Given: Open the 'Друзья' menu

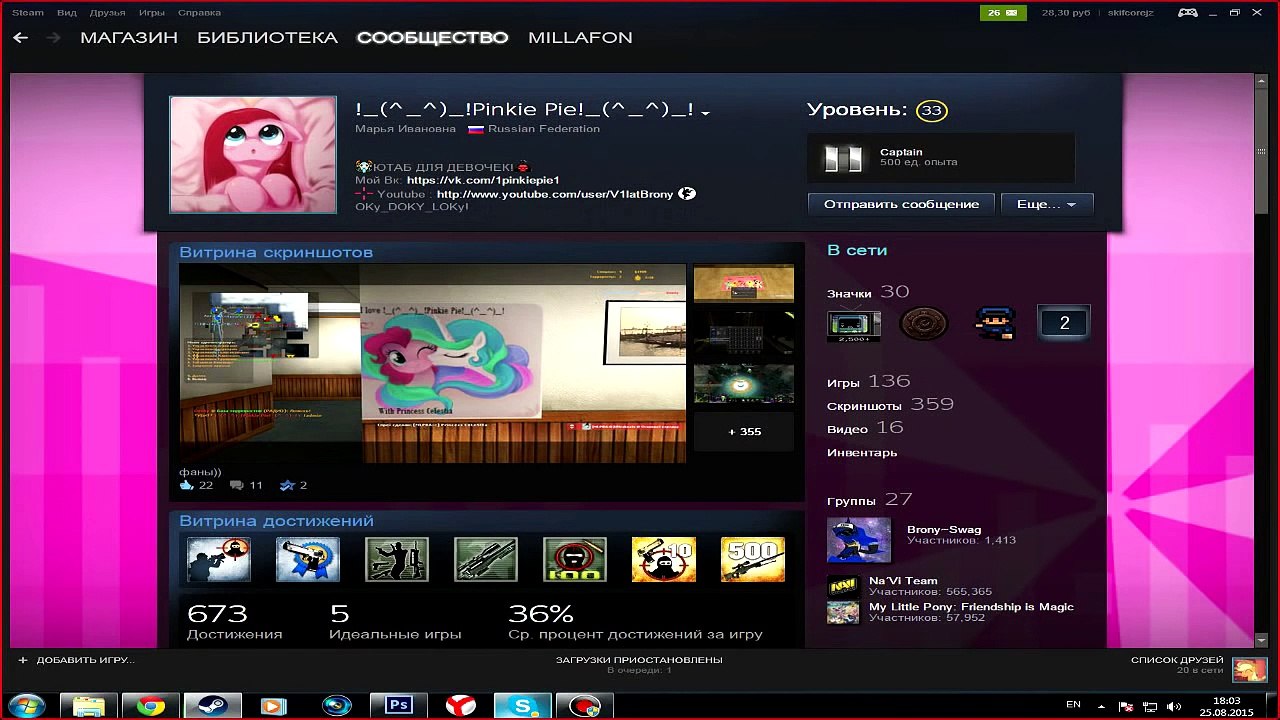Looking at the screenshot, I should click(107, 13).
